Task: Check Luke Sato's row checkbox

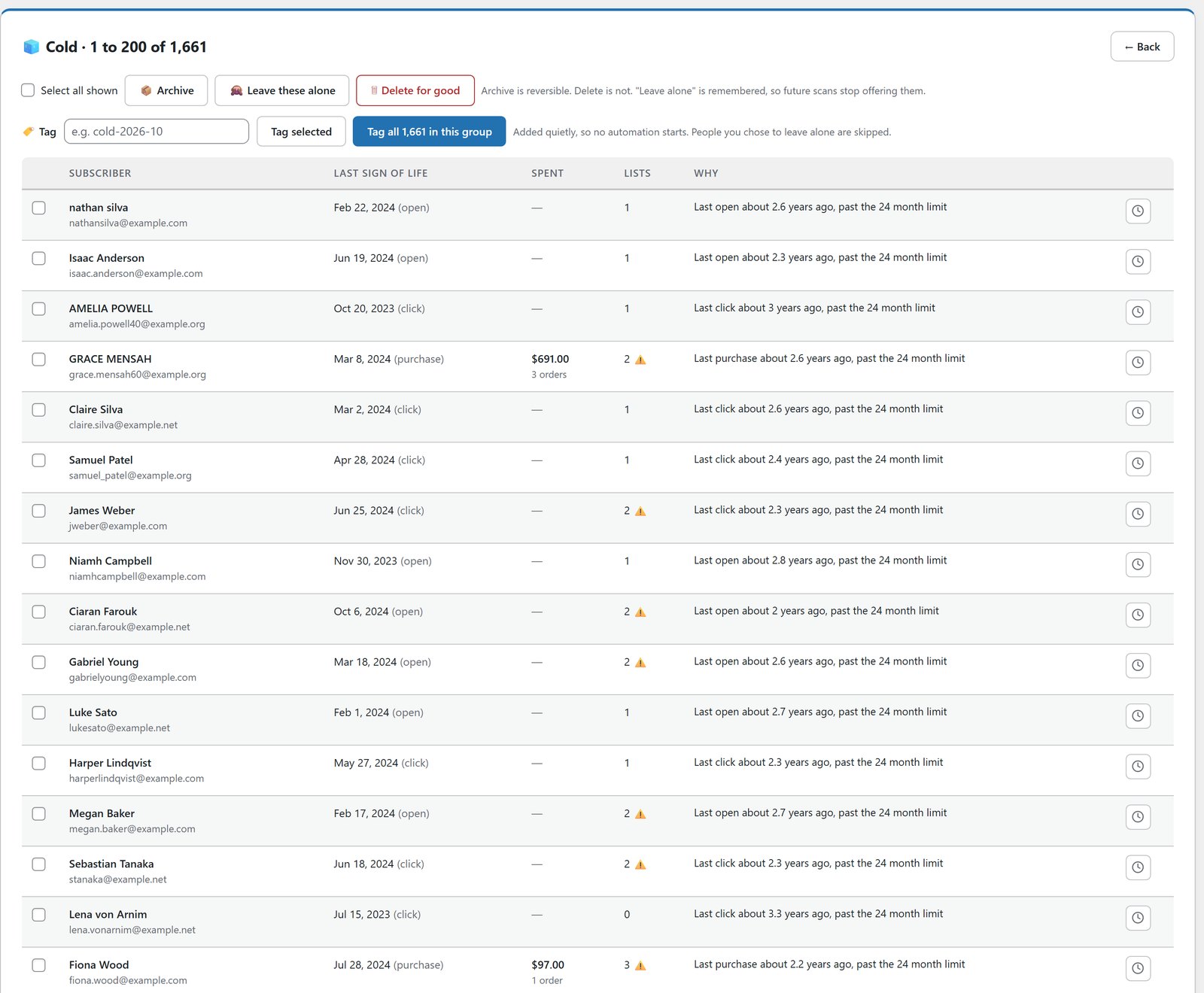Action: click(x=39, y=712)
